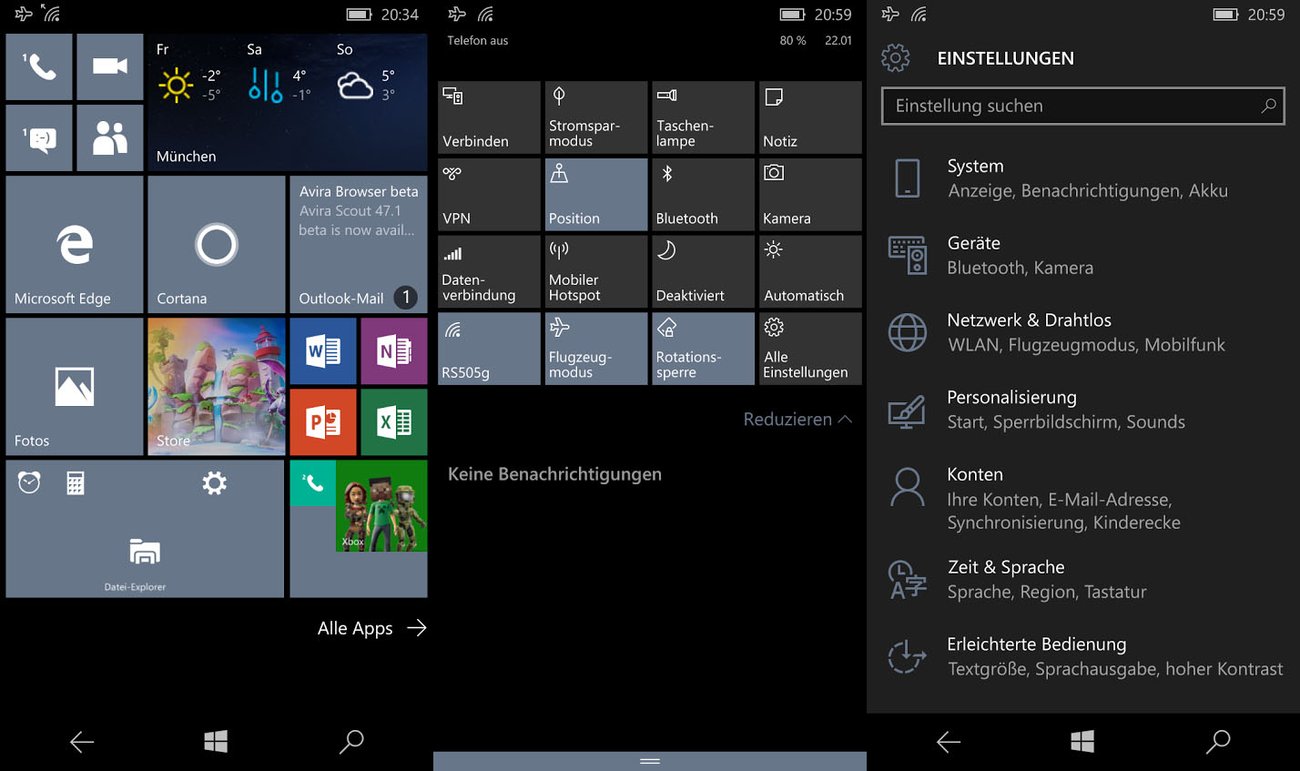
Task: Open the Microsoft Edge tile
Action: 74,244
